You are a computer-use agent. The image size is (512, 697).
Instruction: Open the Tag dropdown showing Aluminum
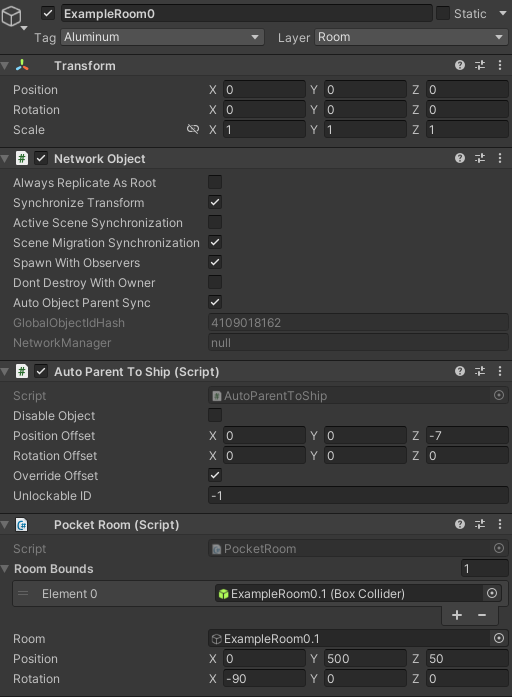pos(162,37)
